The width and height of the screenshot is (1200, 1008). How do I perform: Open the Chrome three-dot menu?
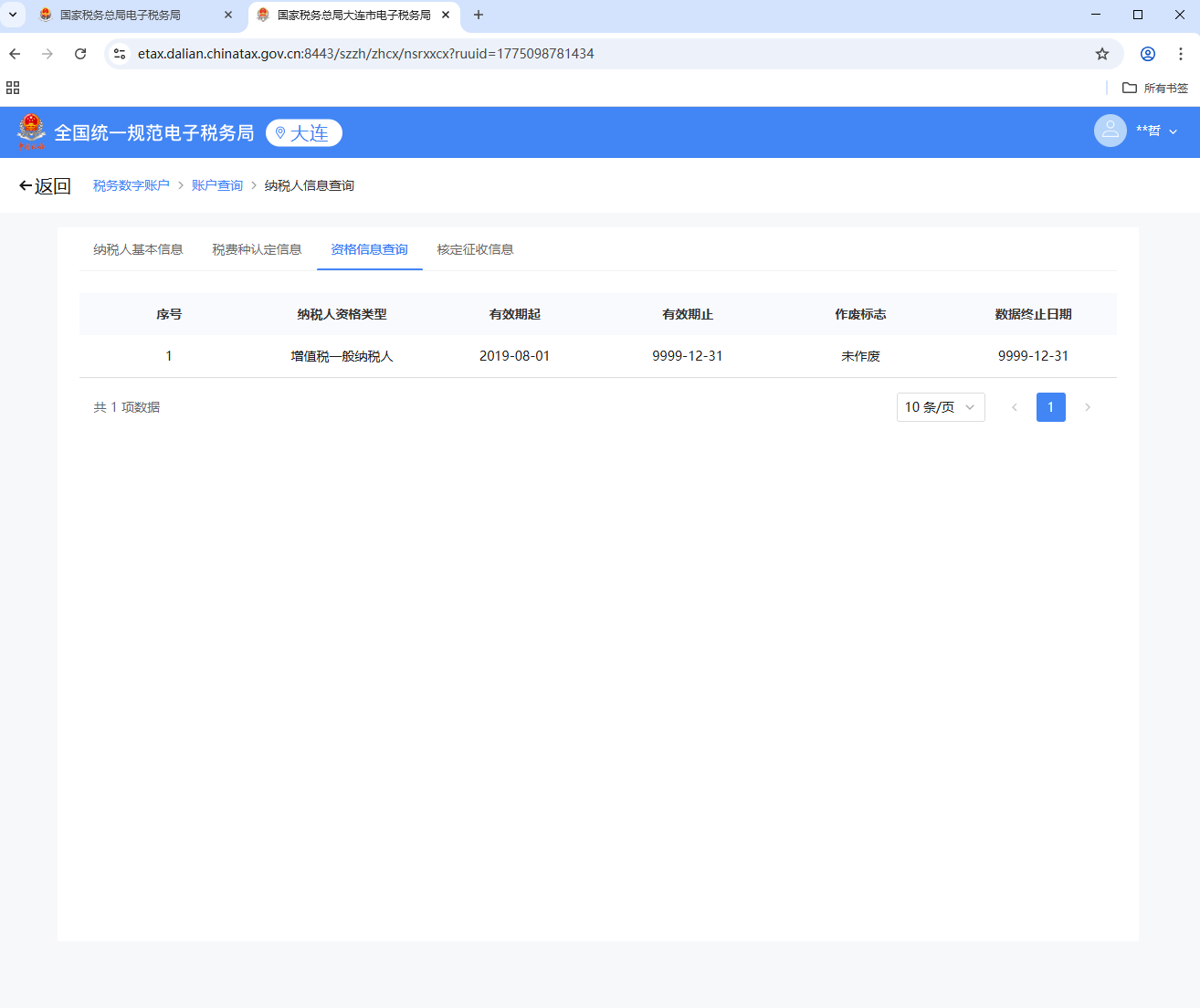[1181, 54]
